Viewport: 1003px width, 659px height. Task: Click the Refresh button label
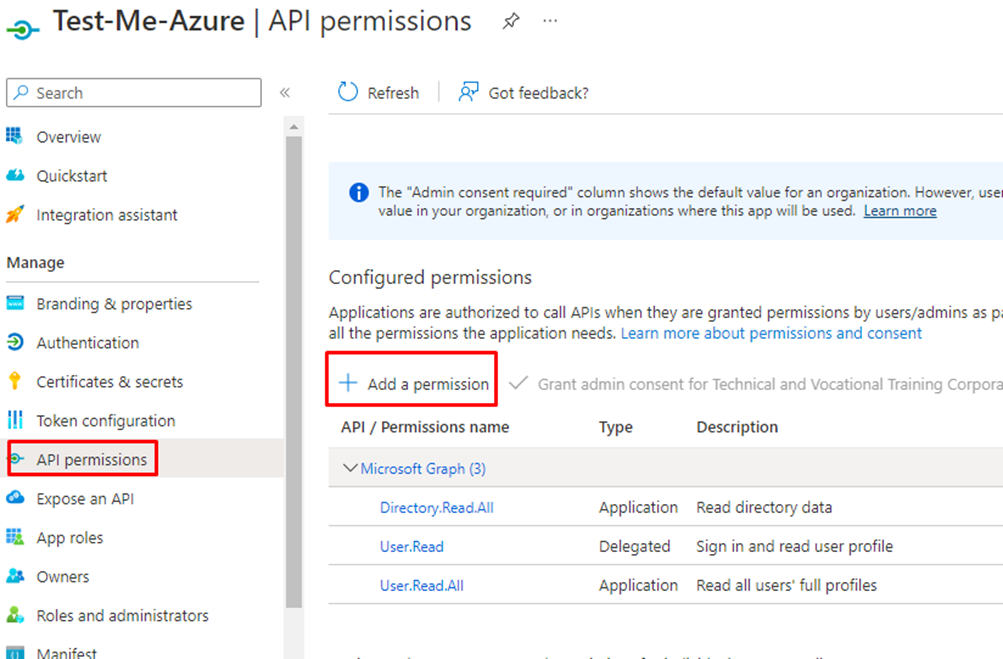tap(393, 93)
